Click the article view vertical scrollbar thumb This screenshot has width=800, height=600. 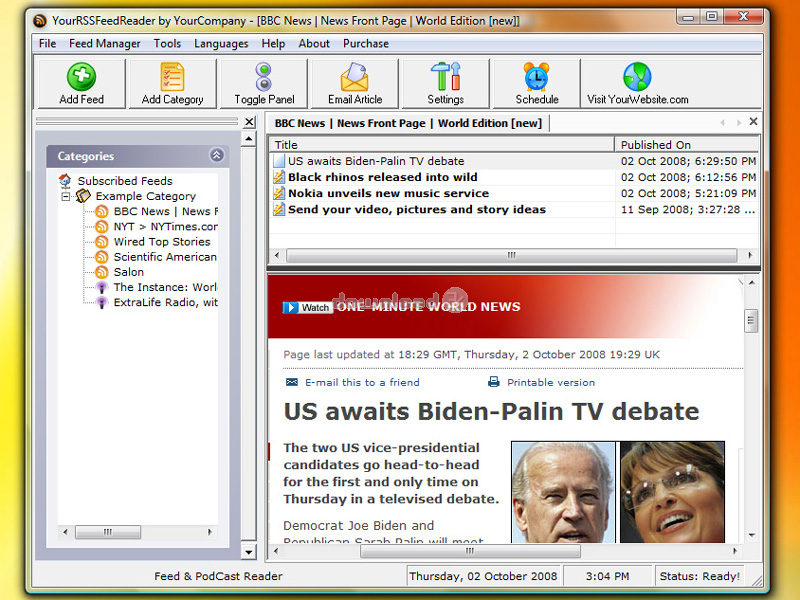point(751,321)
